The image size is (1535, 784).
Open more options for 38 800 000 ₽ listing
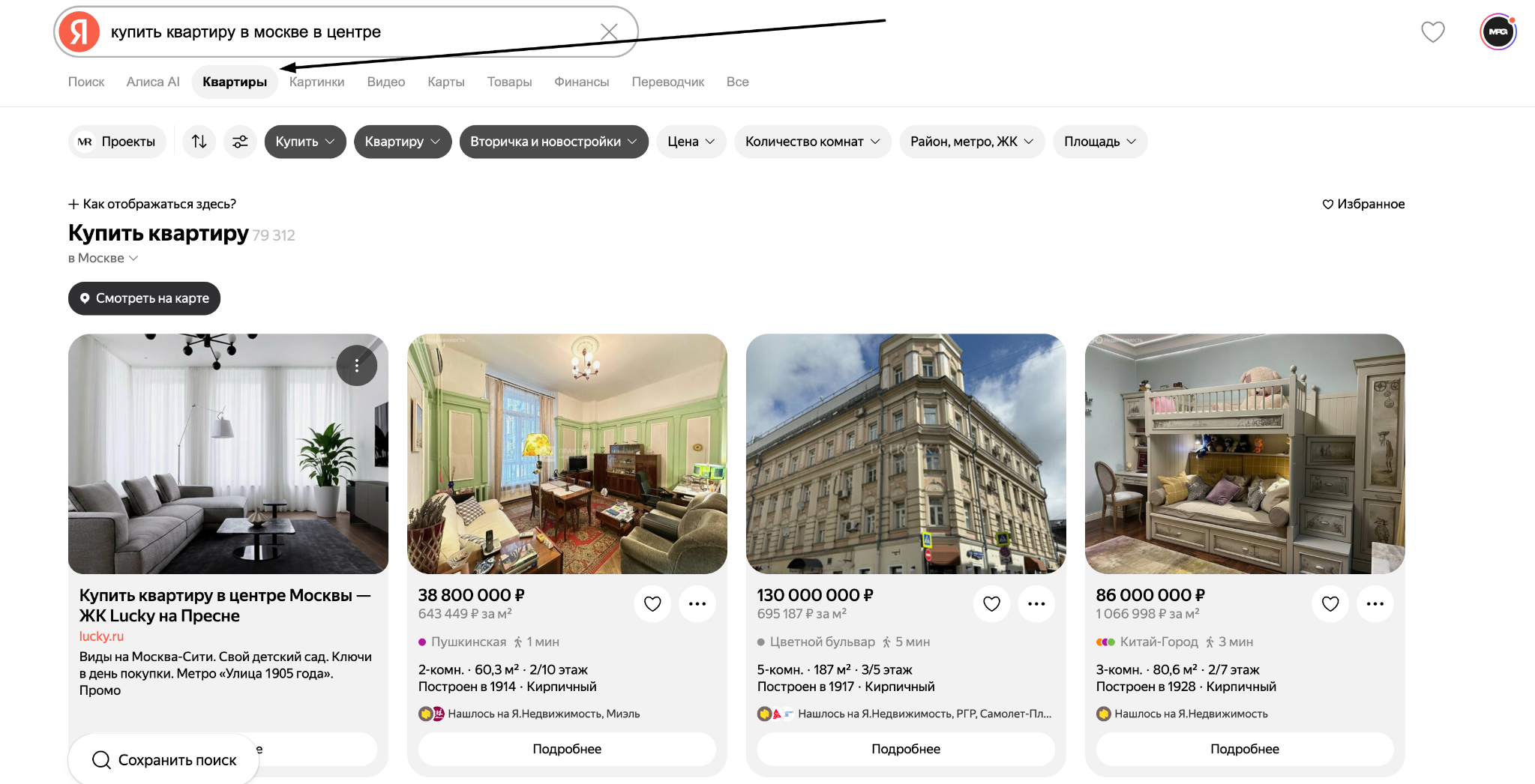[697, 603]
